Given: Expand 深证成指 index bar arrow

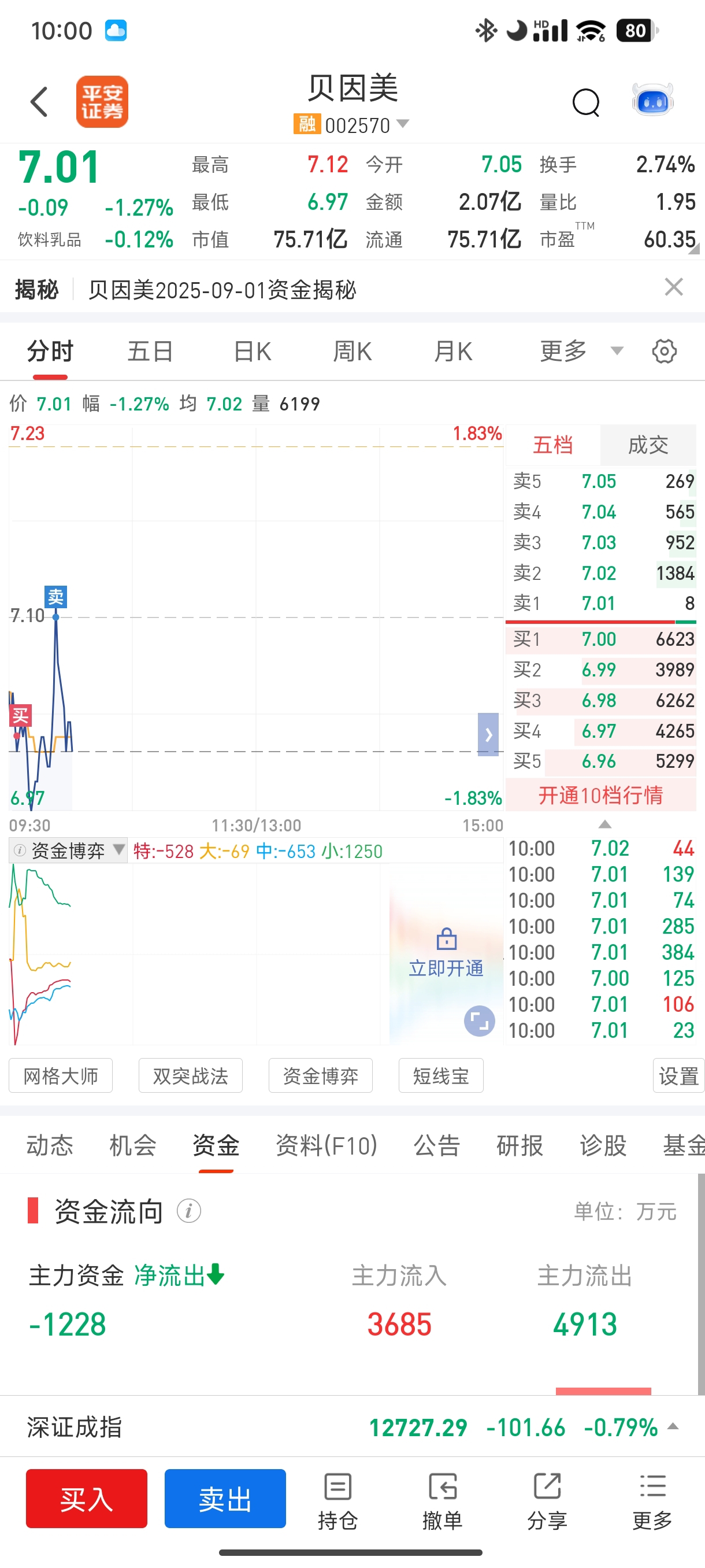Looking at the screenshot, I should tap(673, 1426).
